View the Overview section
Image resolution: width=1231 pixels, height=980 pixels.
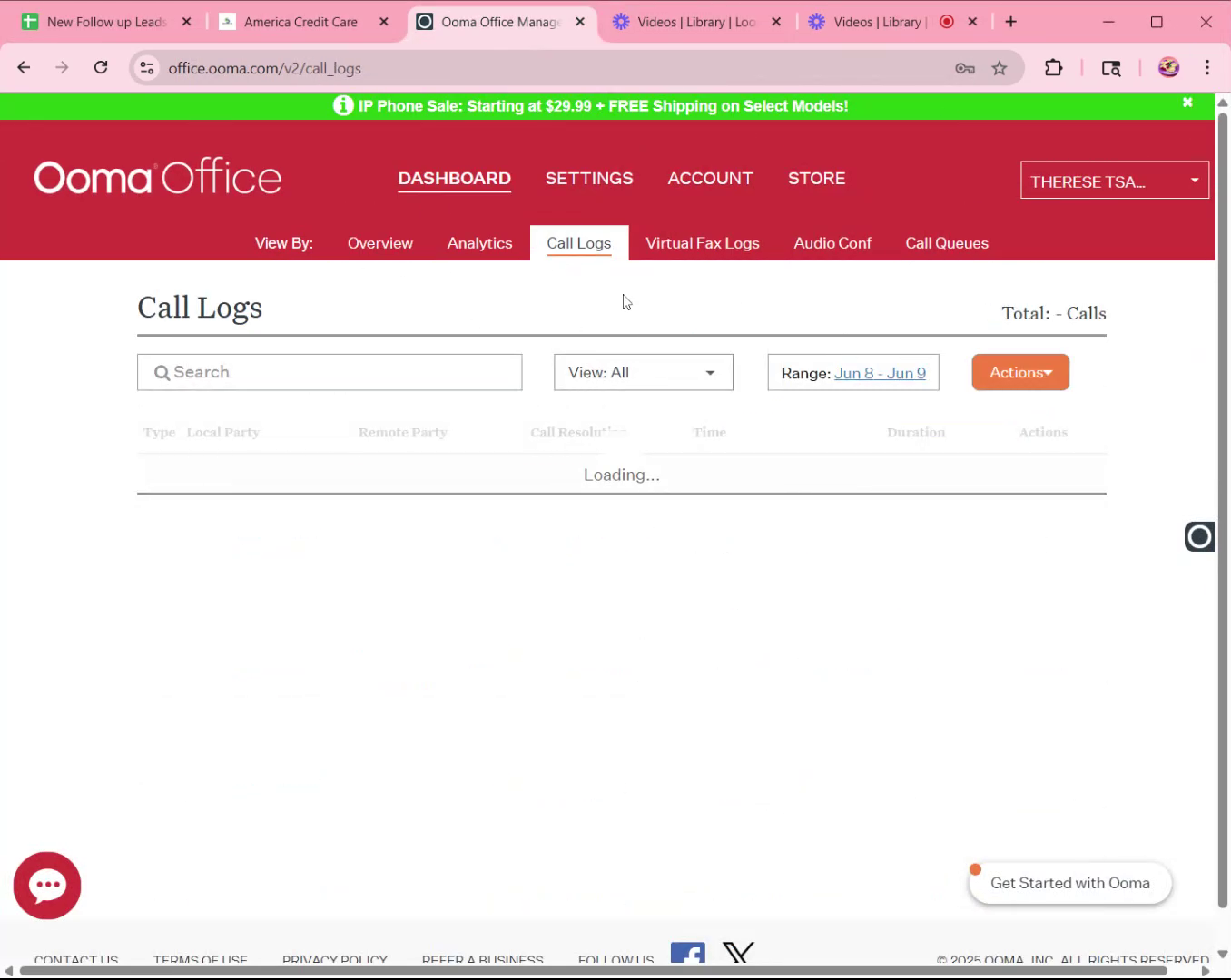[x=380, y=243]
